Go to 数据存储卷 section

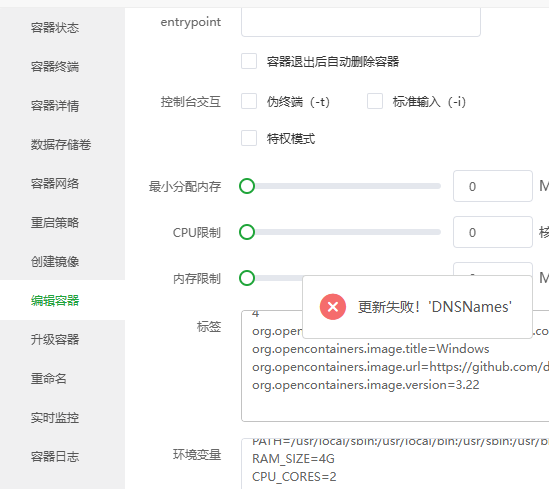click(61, 145)
